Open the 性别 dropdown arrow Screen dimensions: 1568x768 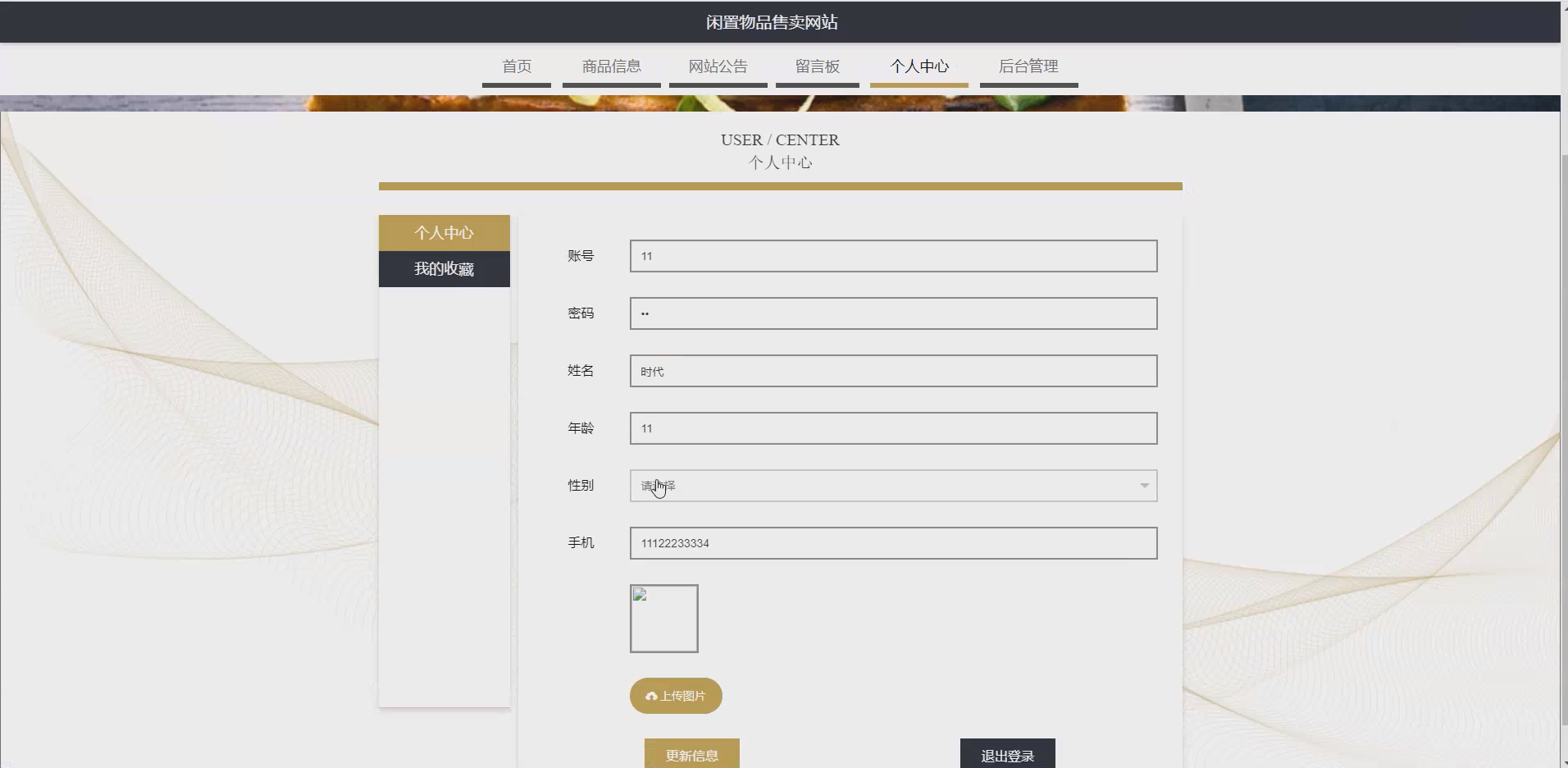pyautogui.click(x=1143, y=485)
